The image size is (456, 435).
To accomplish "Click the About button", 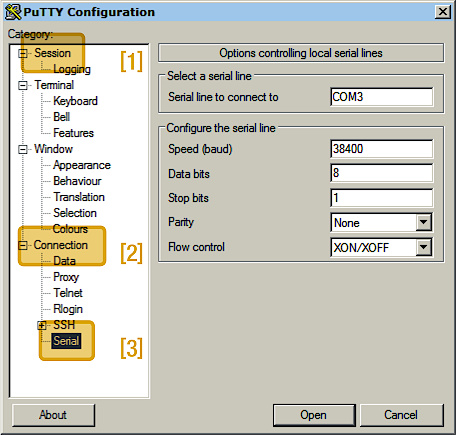I will [x=53, y=415].
